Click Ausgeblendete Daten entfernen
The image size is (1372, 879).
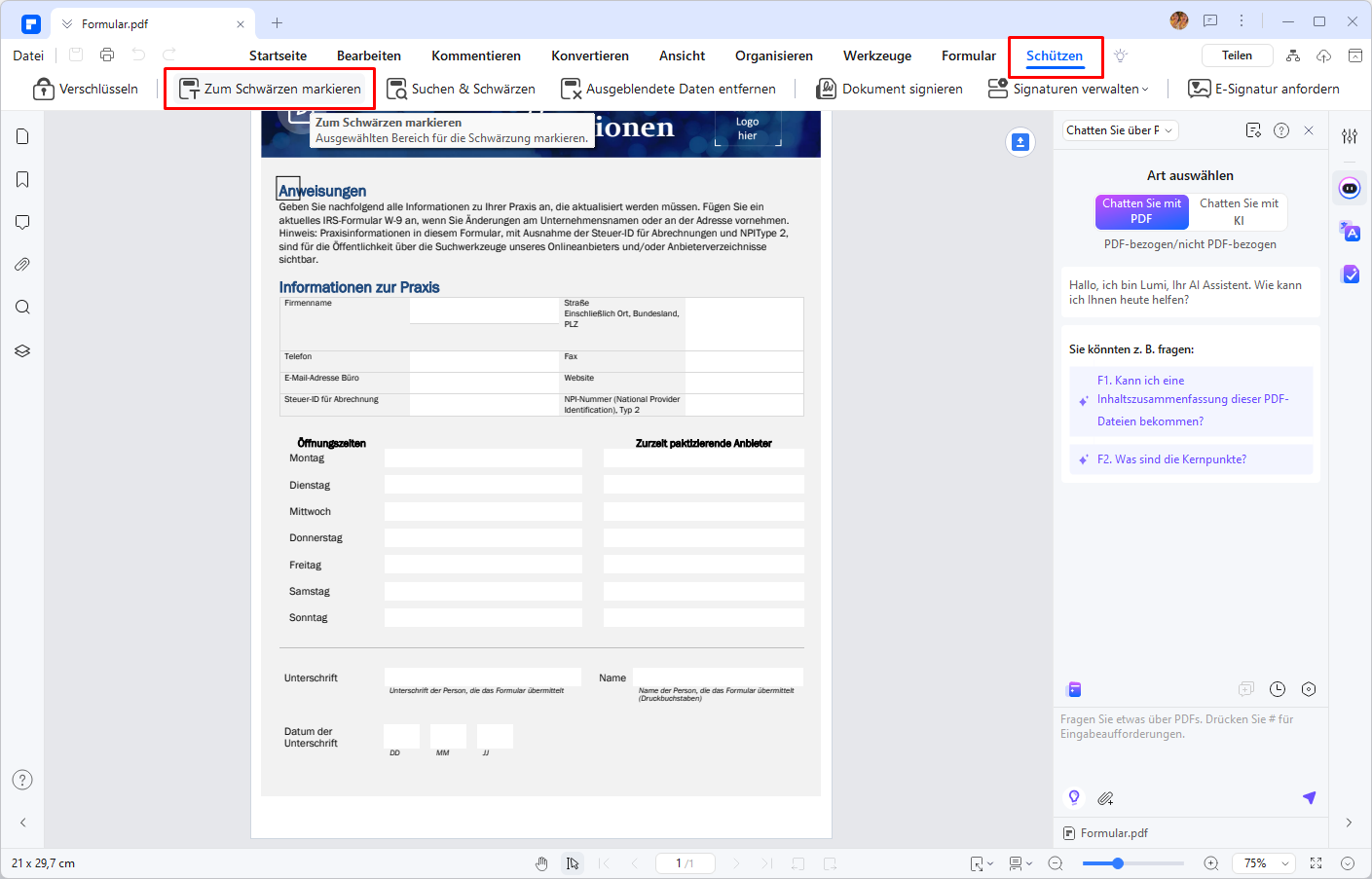[x=668, y=89]
